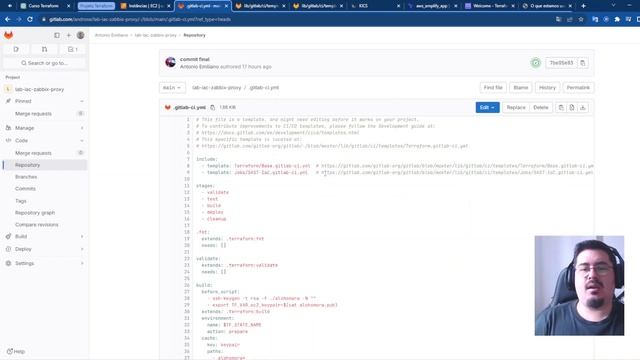640x360 pixels.
Task: Click the Replace button
Action: tap(516, 107)
